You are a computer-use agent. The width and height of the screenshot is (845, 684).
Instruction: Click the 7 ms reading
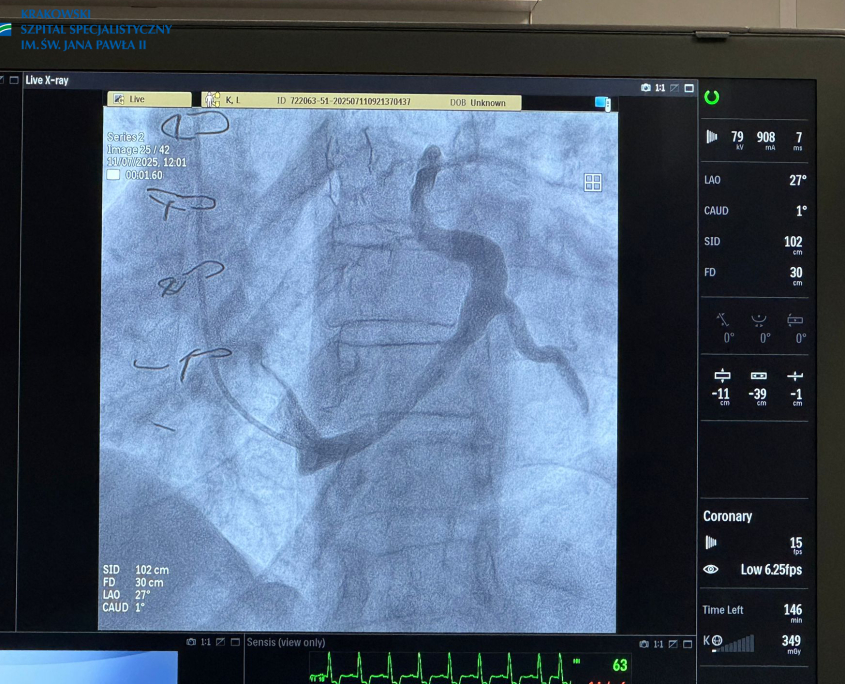(798, 140)
